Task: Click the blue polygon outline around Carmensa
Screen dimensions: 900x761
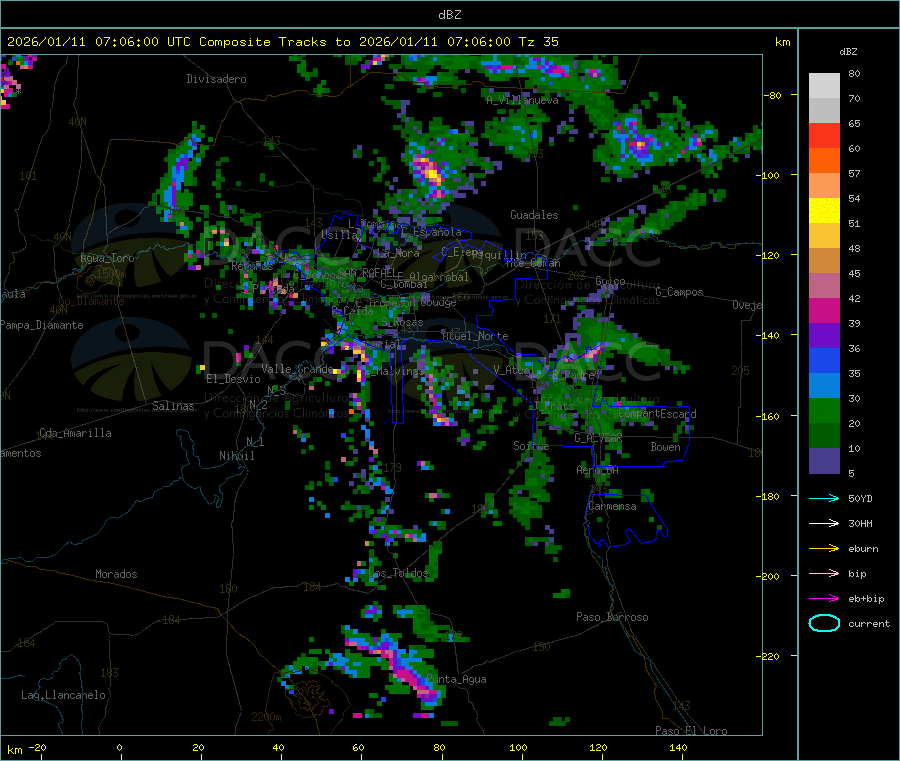Action: 626,521
